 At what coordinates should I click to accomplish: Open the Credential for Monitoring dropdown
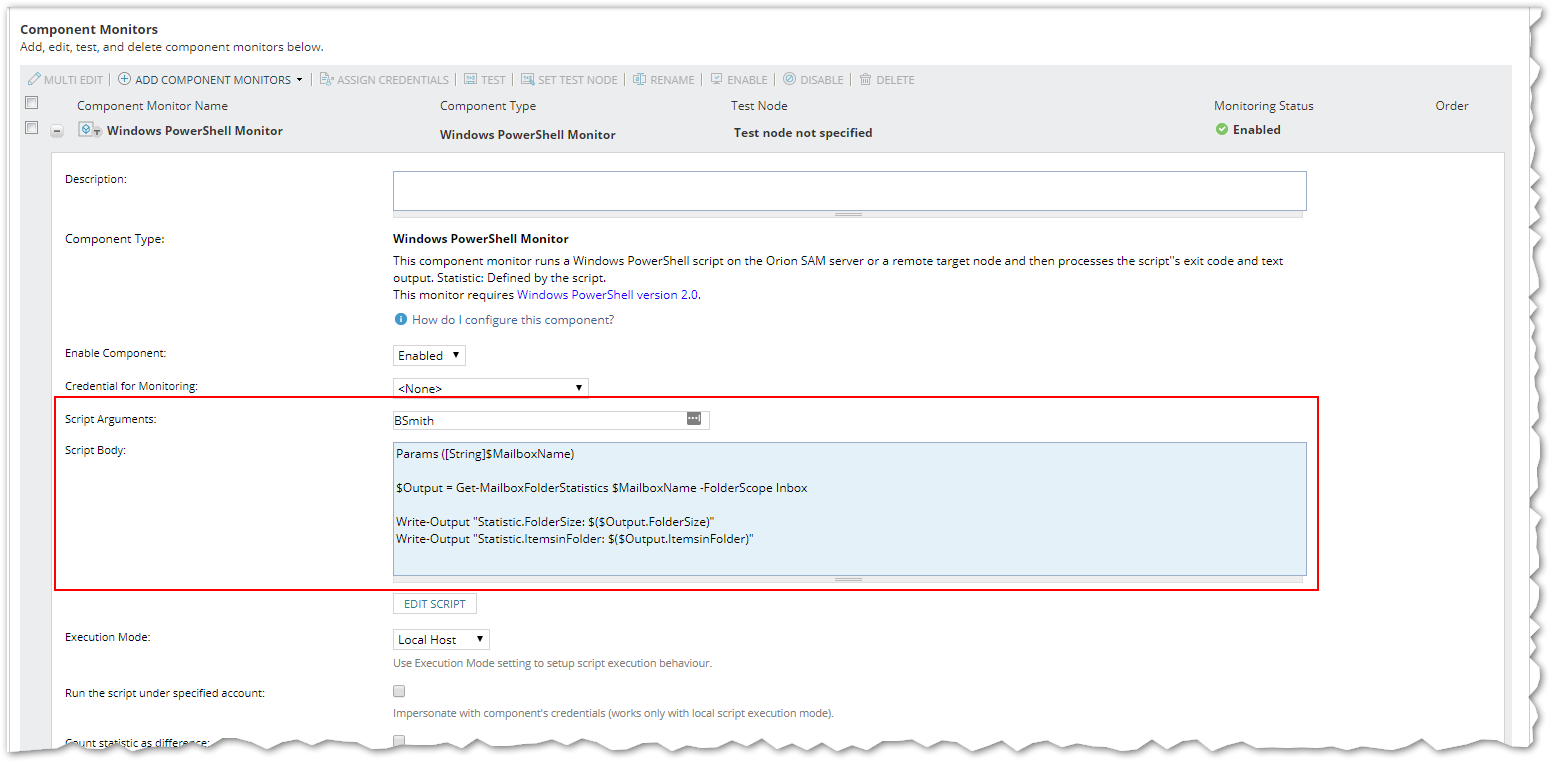click(491, 388)
